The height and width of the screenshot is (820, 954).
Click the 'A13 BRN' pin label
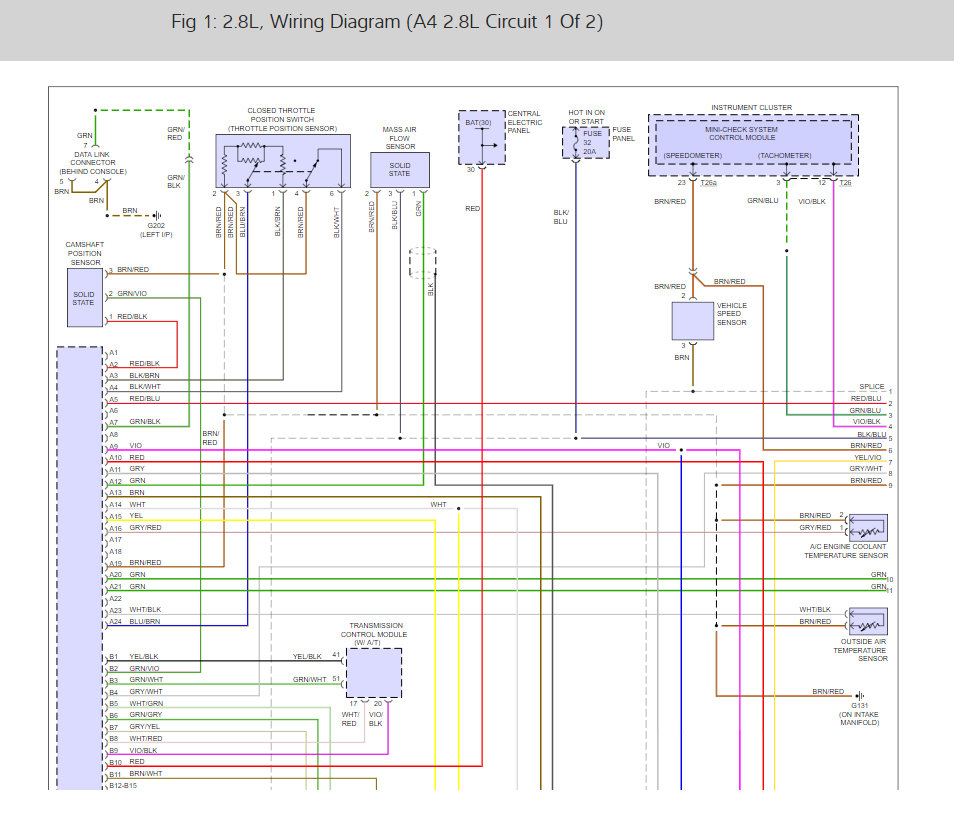(x=127, y=493)
